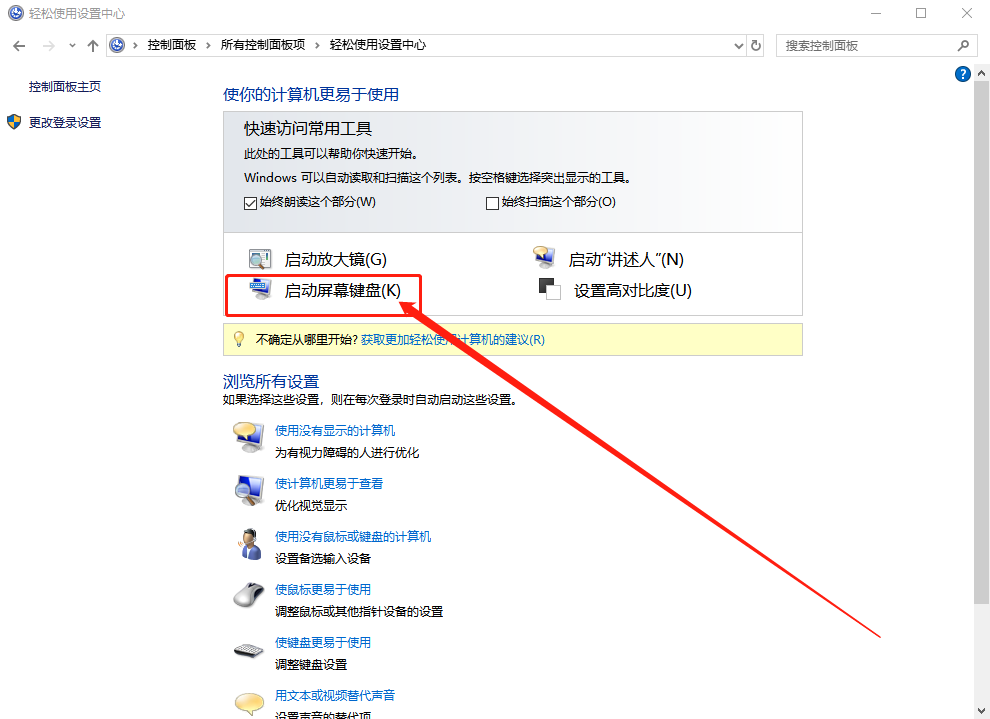Click the keyboard icon beside 使键盘更易于使用
990x719 pixels.
(248, 650)
